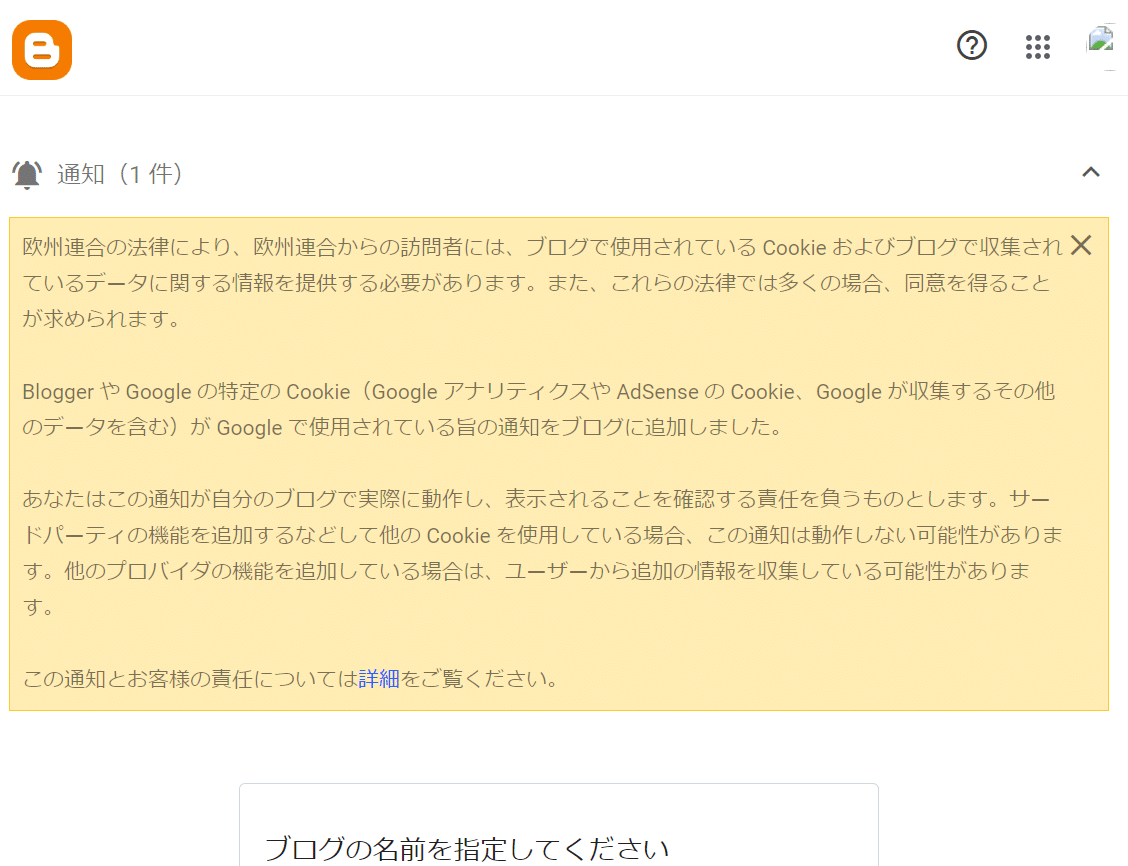This screenshot has width=1128, height=866.
Task: Click the orange Blogger logo
Action: tap(42, 50)
